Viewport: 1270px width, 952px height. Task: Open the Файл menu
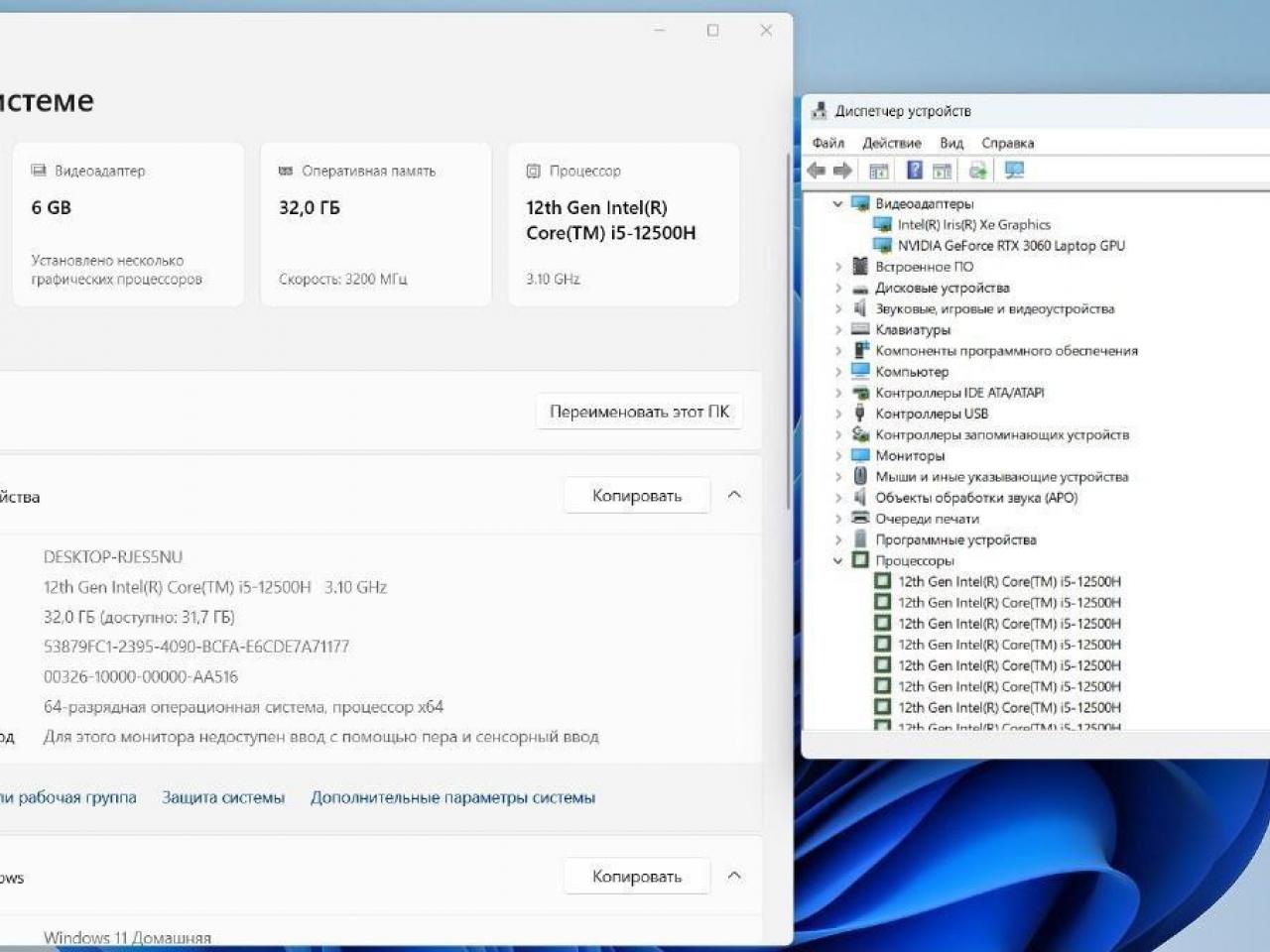828,143
